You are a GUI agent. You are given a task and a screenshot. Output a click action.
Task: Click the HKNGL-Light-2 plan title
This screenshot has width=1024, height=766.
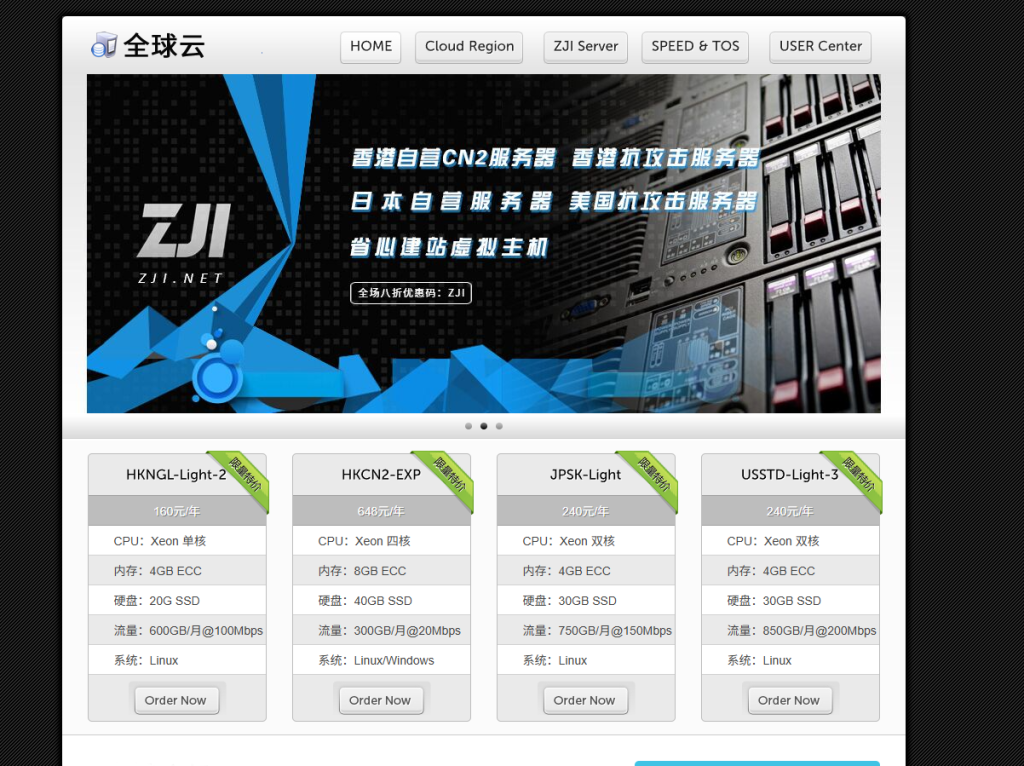tap(176, 475)
